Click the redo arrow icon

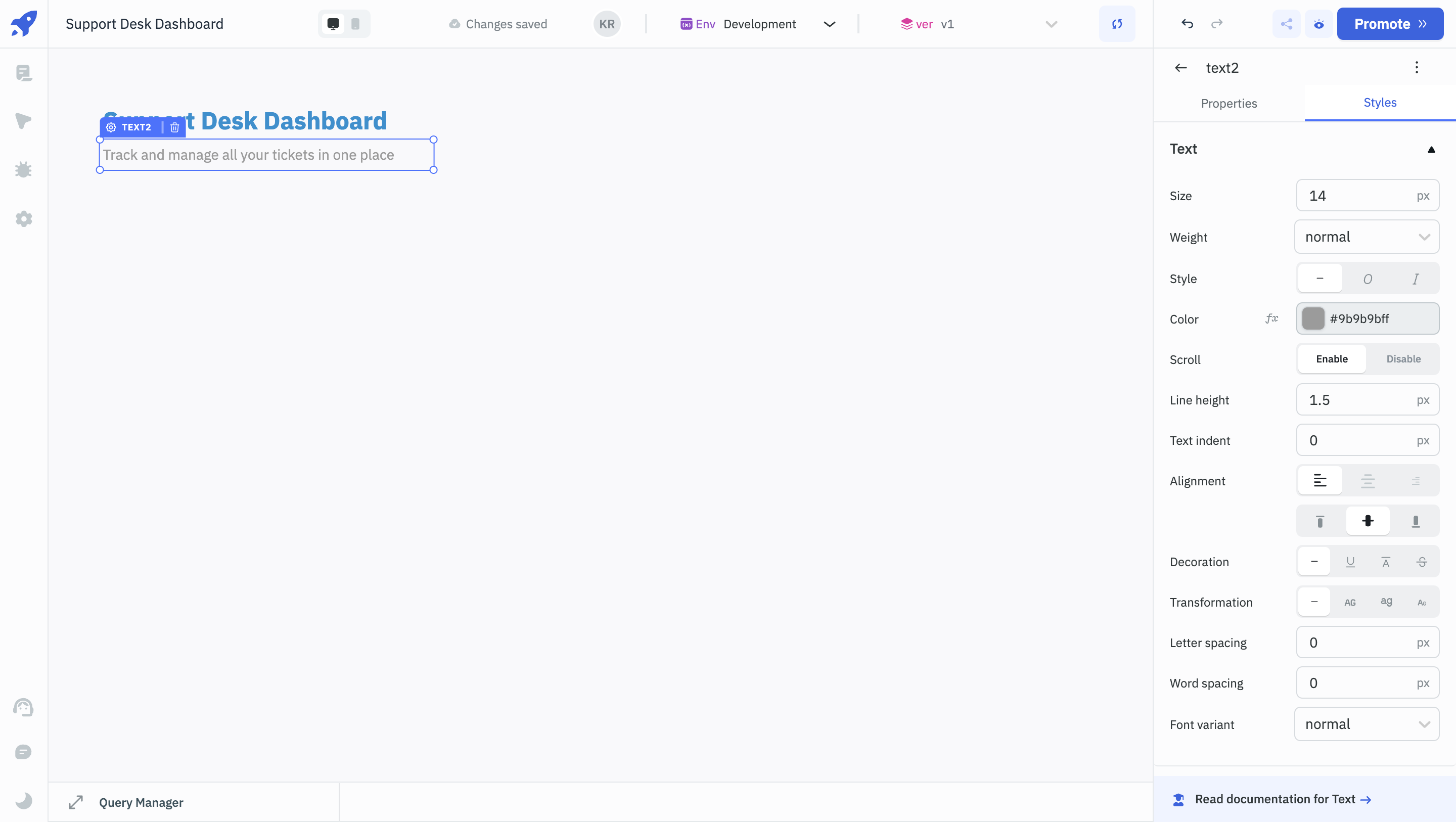pos(1217,23)
